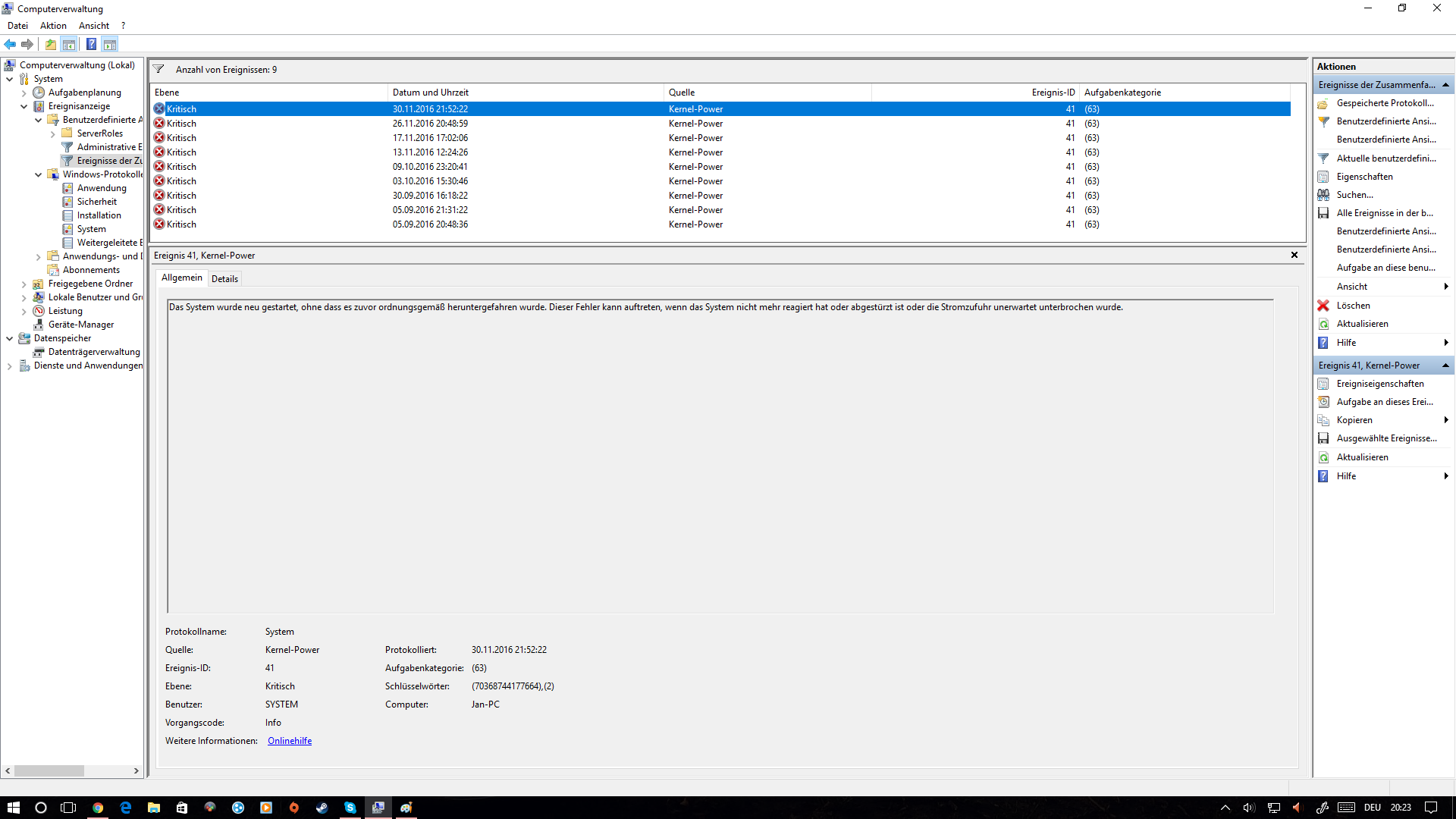Click the Suchen binoculars icon
This screenshot has height=819, width=1456.
[1323, 195]
